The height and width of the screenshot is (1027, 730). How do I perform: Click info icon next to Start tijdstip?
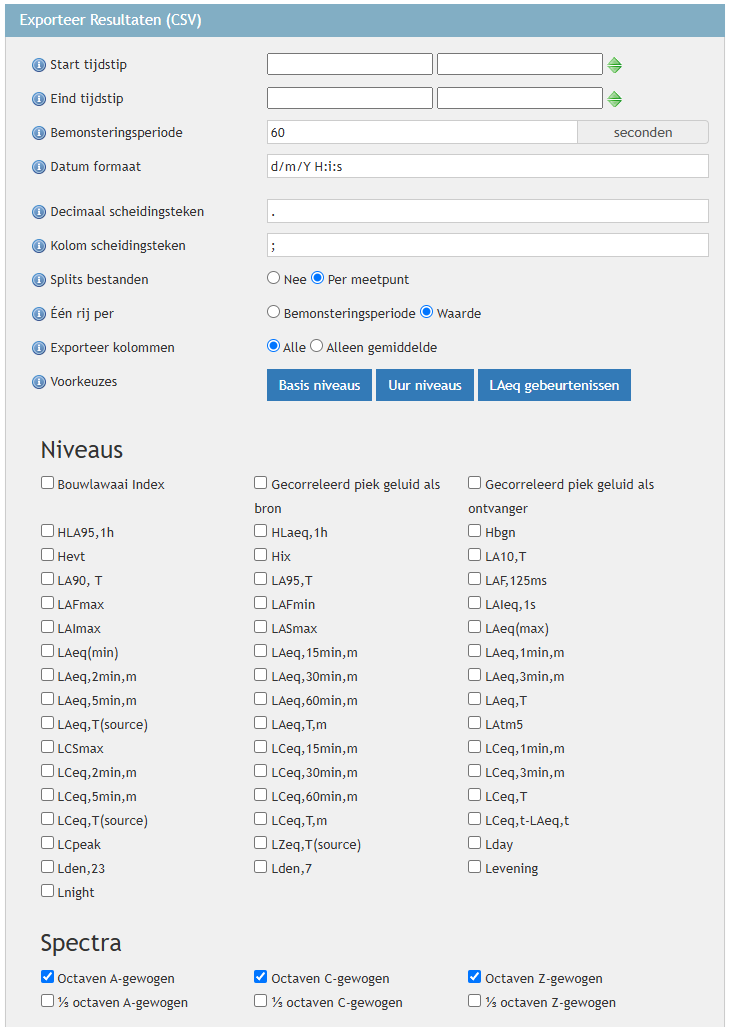click(x=40, y=65)
